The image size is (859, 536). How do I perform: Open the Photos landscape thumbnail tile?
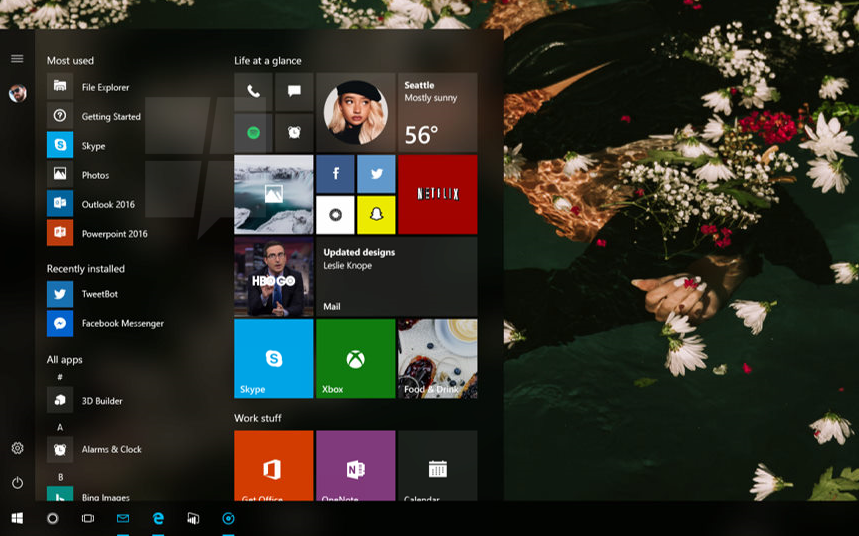[273, 194]
